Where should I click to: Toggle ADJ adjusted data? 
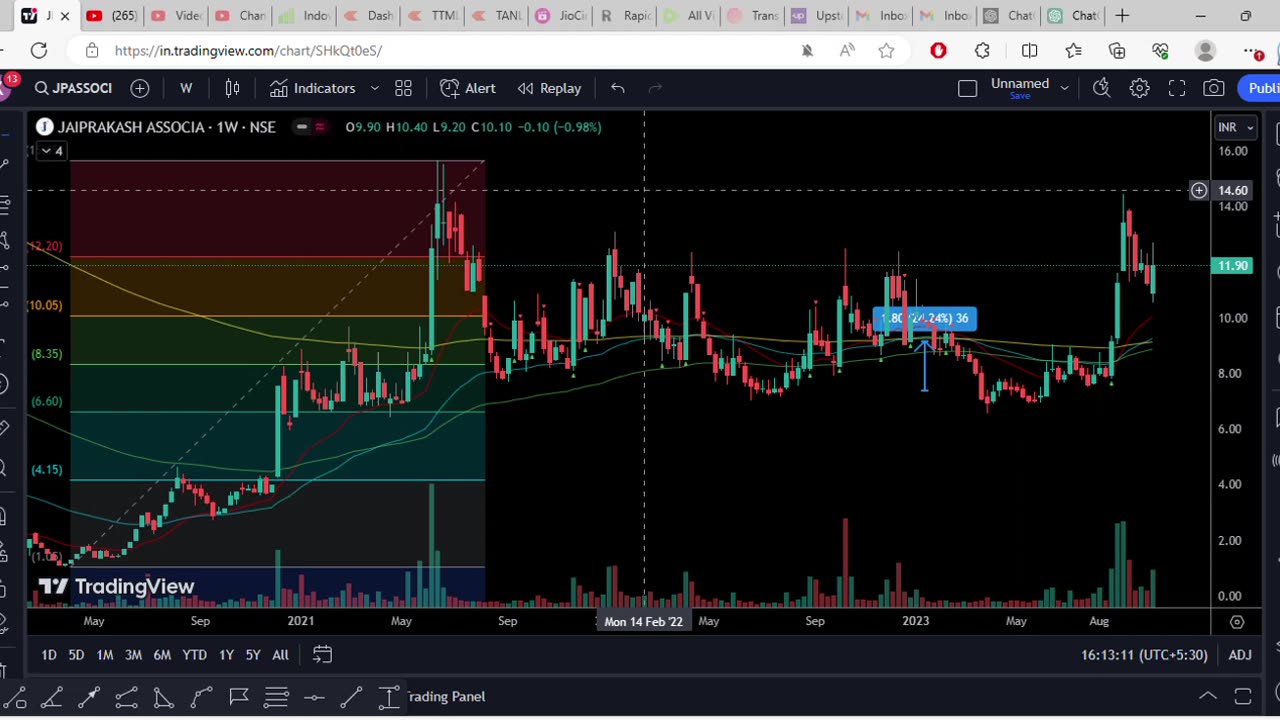point(1240,655)
